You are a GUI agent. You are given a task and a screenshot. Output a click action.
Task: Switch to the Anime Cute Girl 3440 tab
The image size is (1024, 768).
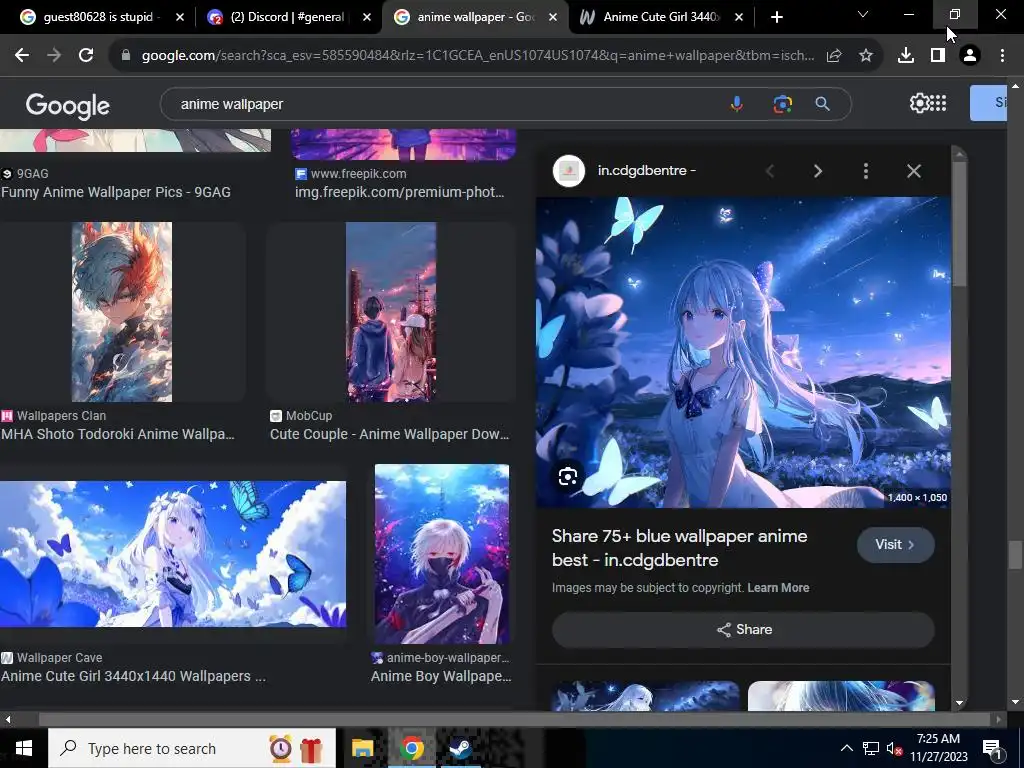click(662, 17)
